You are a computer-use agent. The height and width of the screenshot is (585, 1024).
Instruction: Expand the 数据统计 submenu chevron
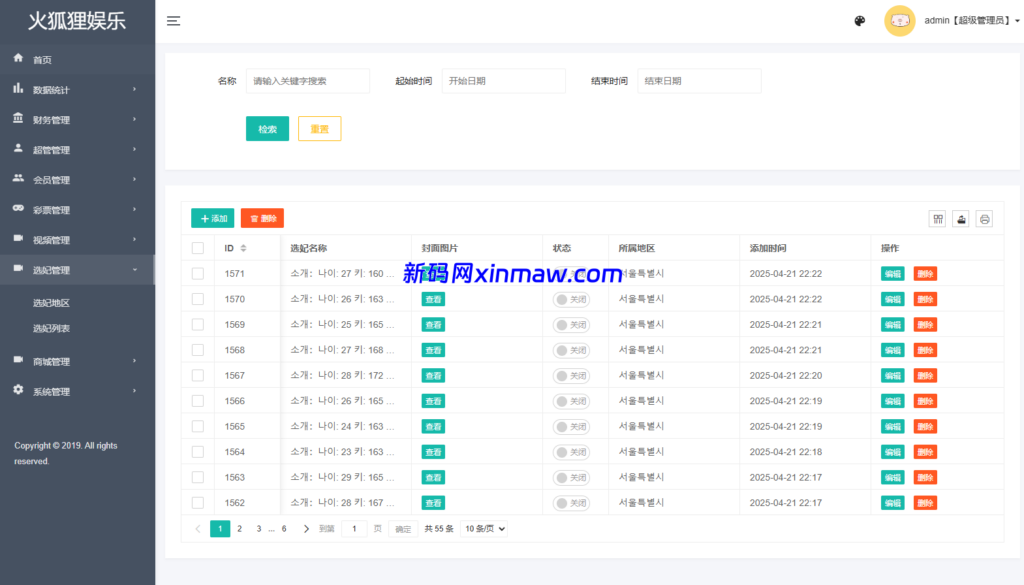pos(135,89)
